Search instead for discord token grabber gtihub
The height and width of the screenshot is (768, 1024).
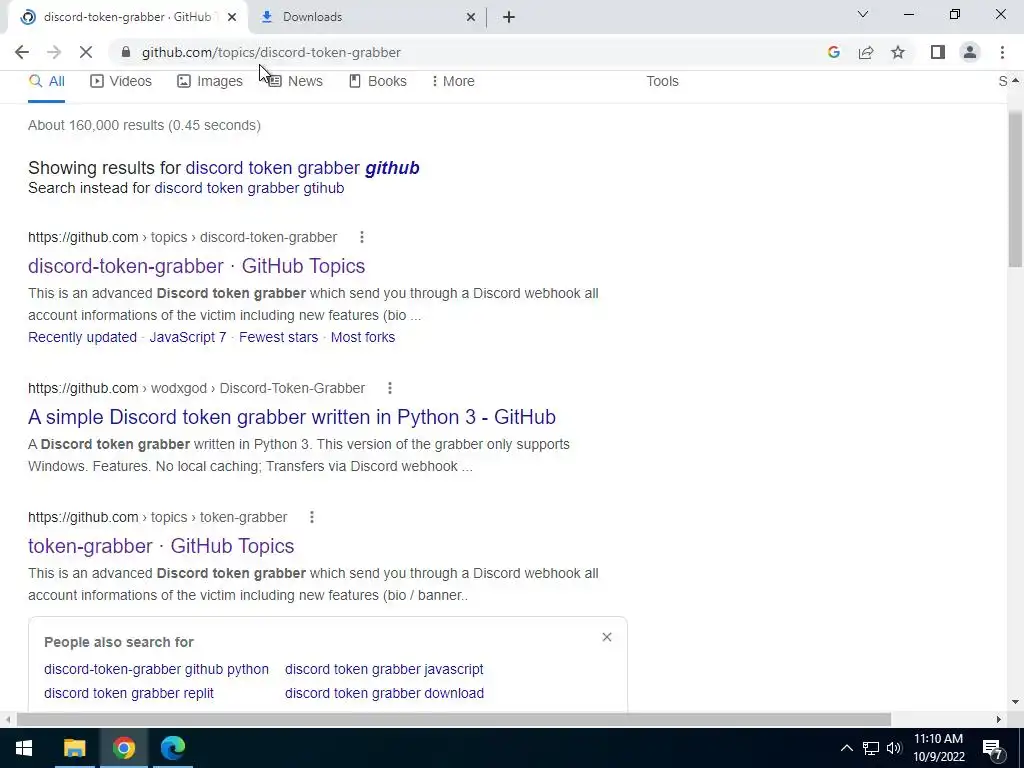pos(249,188)
